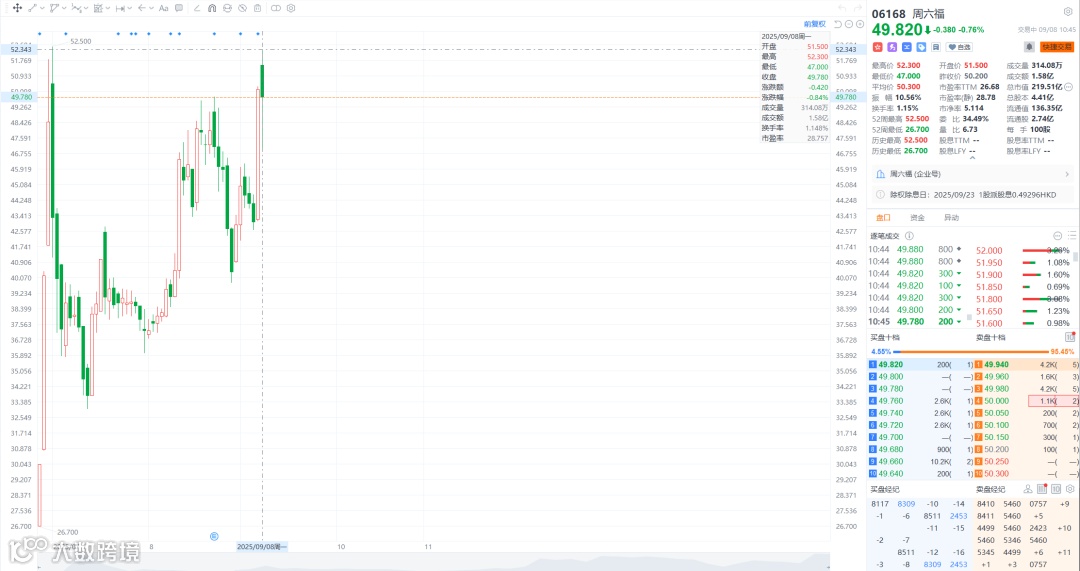The image size is (1080, 571).
Task: Click the undo arrow in toolbar
Action: click(x=842, y=8)
